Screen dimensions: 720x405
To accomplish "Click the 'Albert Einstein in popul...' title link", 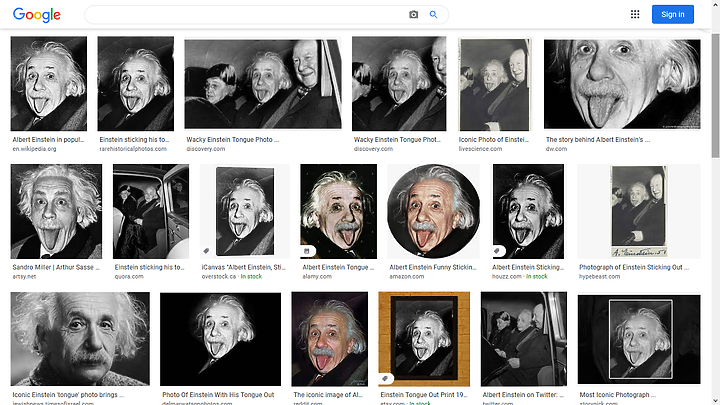I will coord(48,140).
